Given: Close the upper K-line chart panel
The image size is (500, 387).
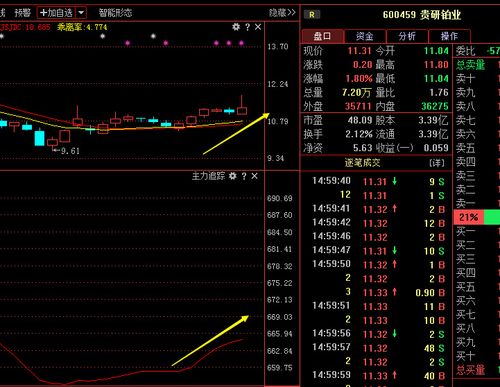Looking at the screenshot, I should pyautogui.click(x=258, y=27).
